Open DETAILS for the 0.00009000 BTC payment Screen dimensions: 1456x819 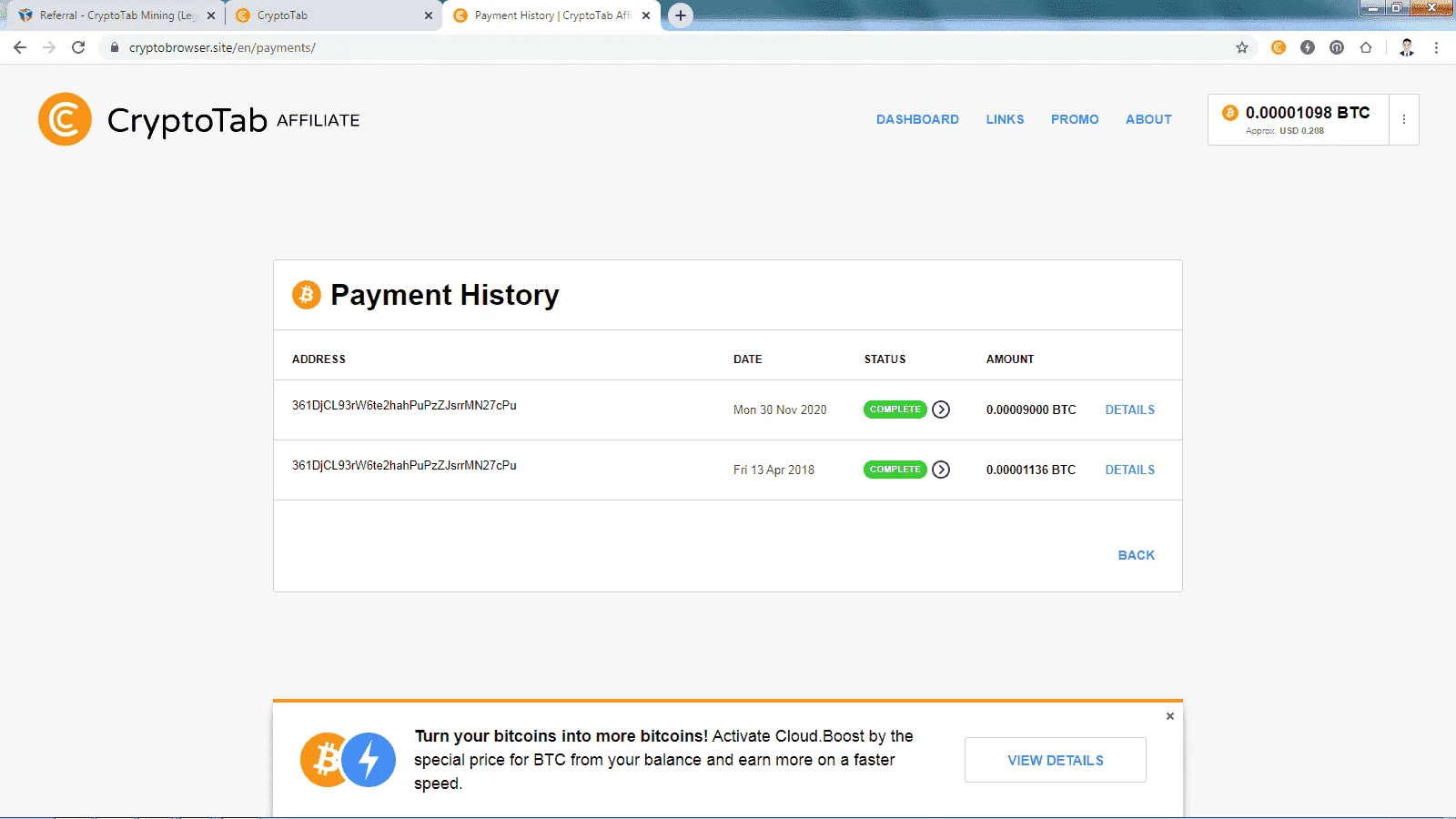click(x=1130, y=409)
